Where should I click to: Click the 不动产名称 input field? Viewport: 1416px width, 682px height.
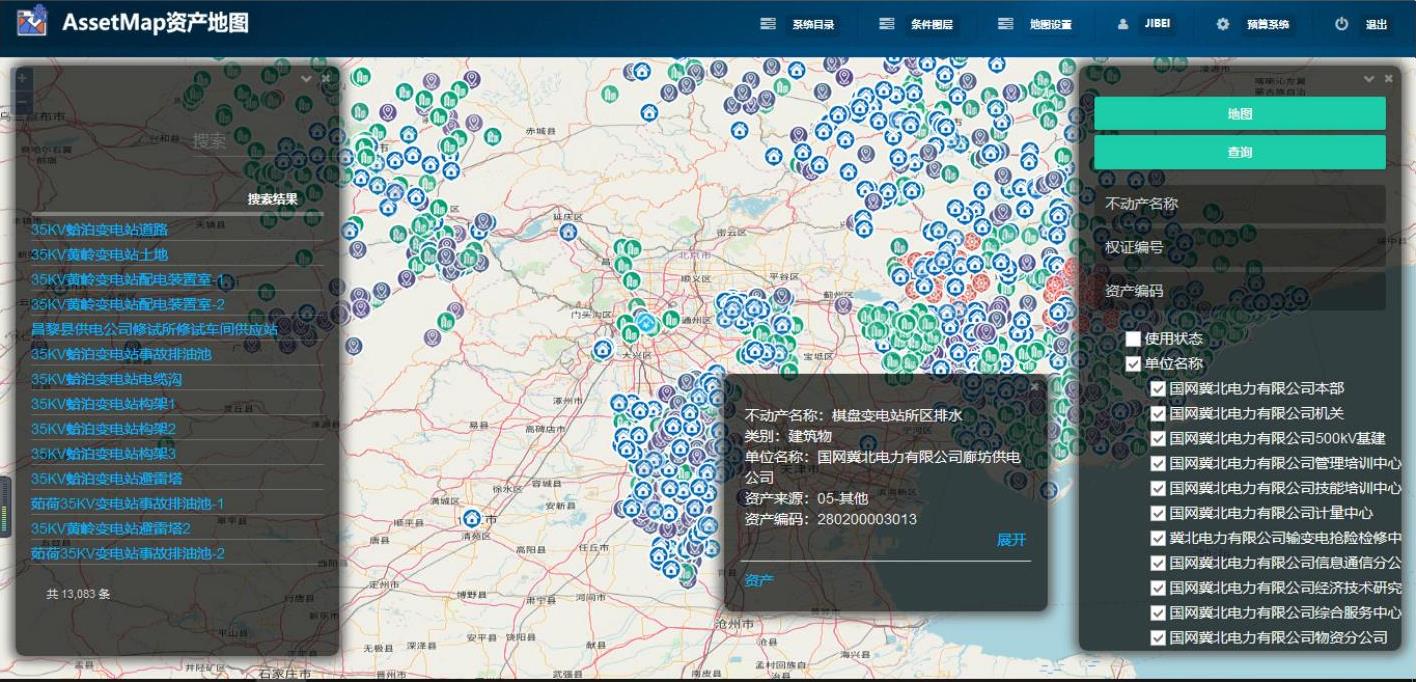click(1240, 204)
